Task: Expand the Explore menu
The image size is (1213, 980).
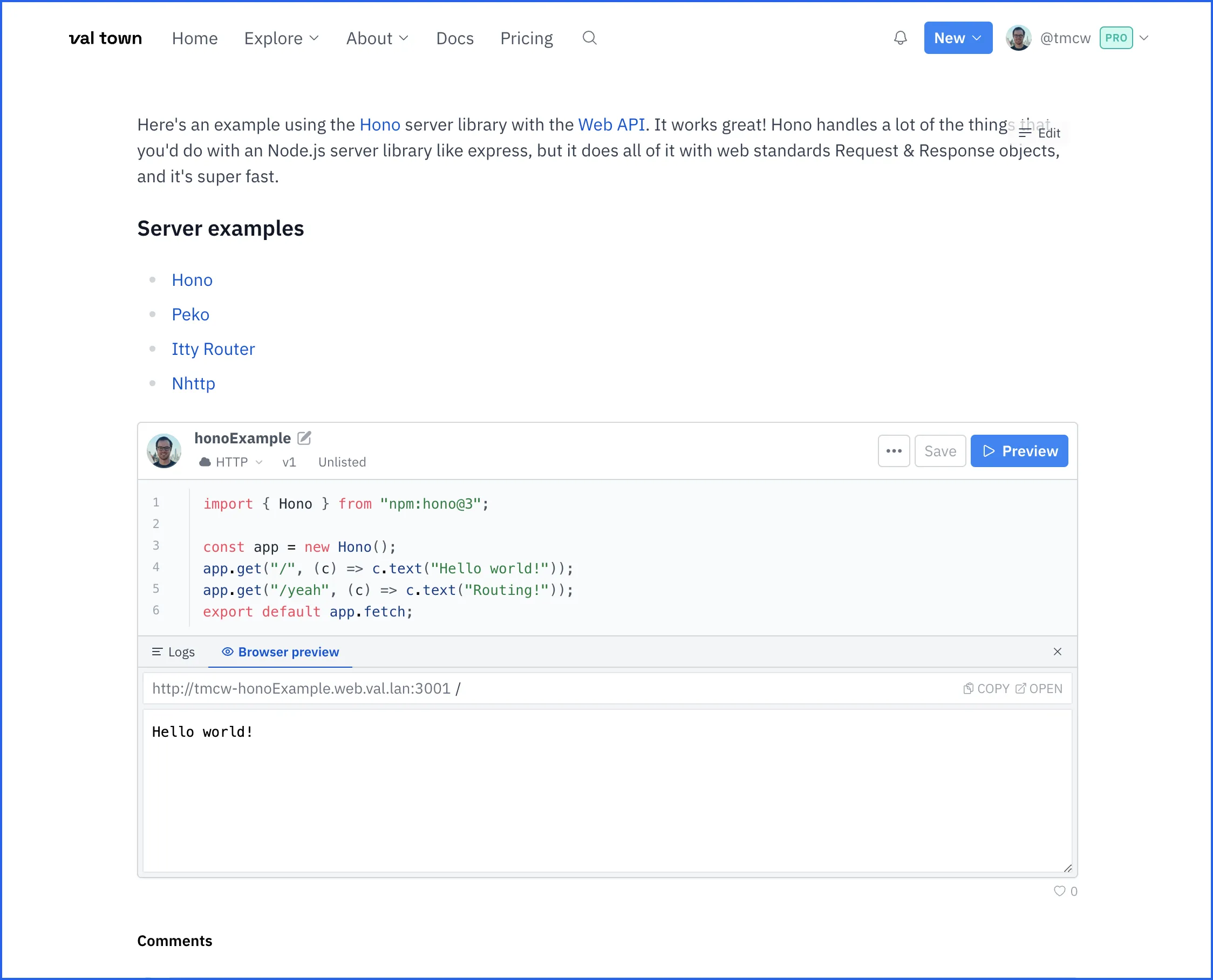Action: coord(281,38)
